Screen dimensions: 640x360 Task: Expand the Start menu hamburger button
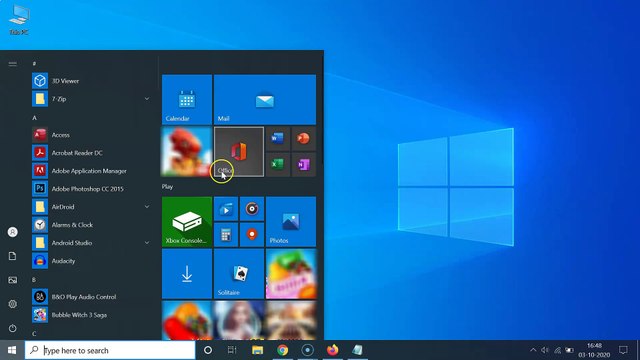click(13, 64)
